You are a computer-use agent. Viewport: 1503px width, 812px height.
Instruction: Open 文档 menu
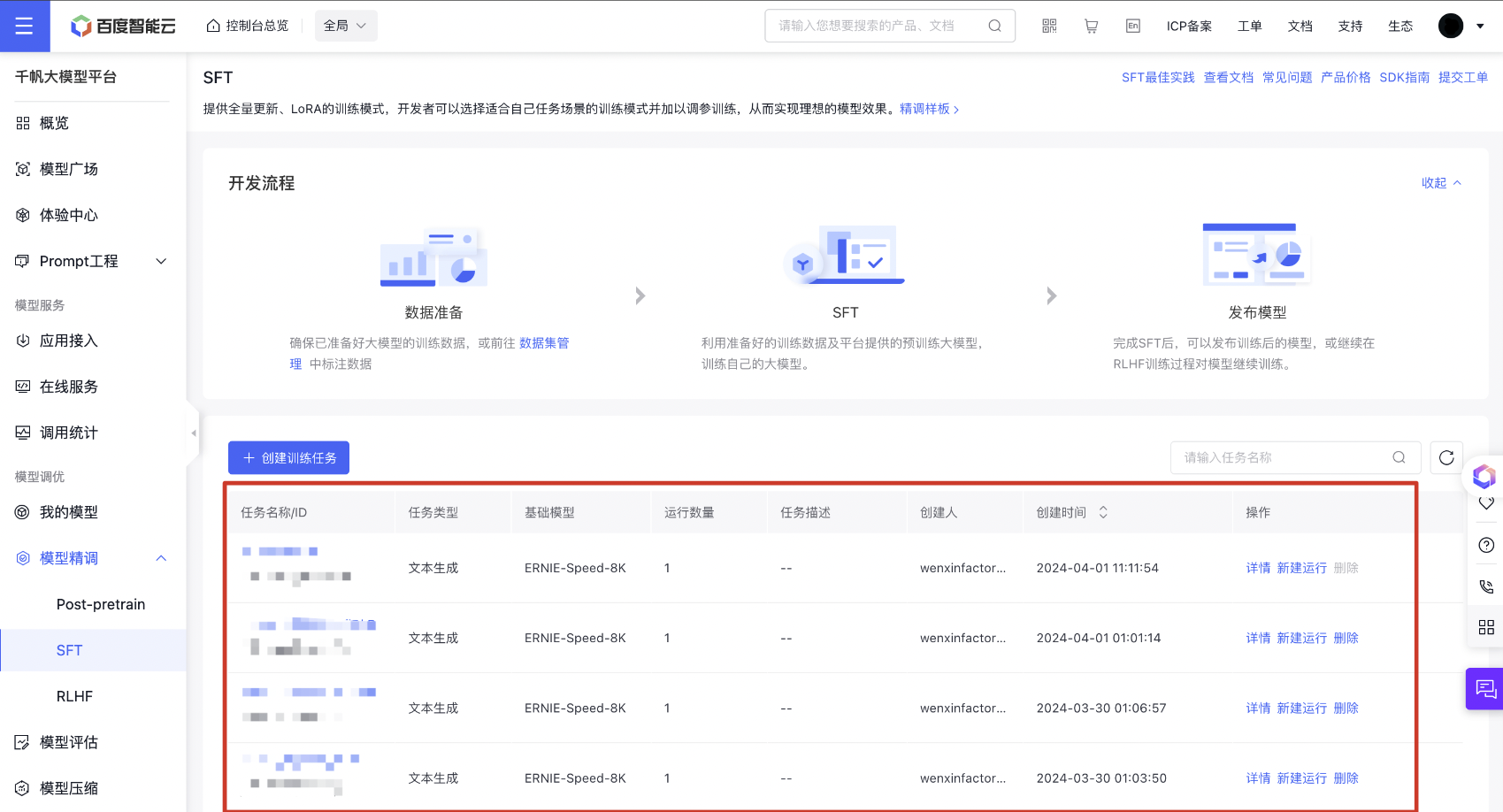tap(1300, 26)
